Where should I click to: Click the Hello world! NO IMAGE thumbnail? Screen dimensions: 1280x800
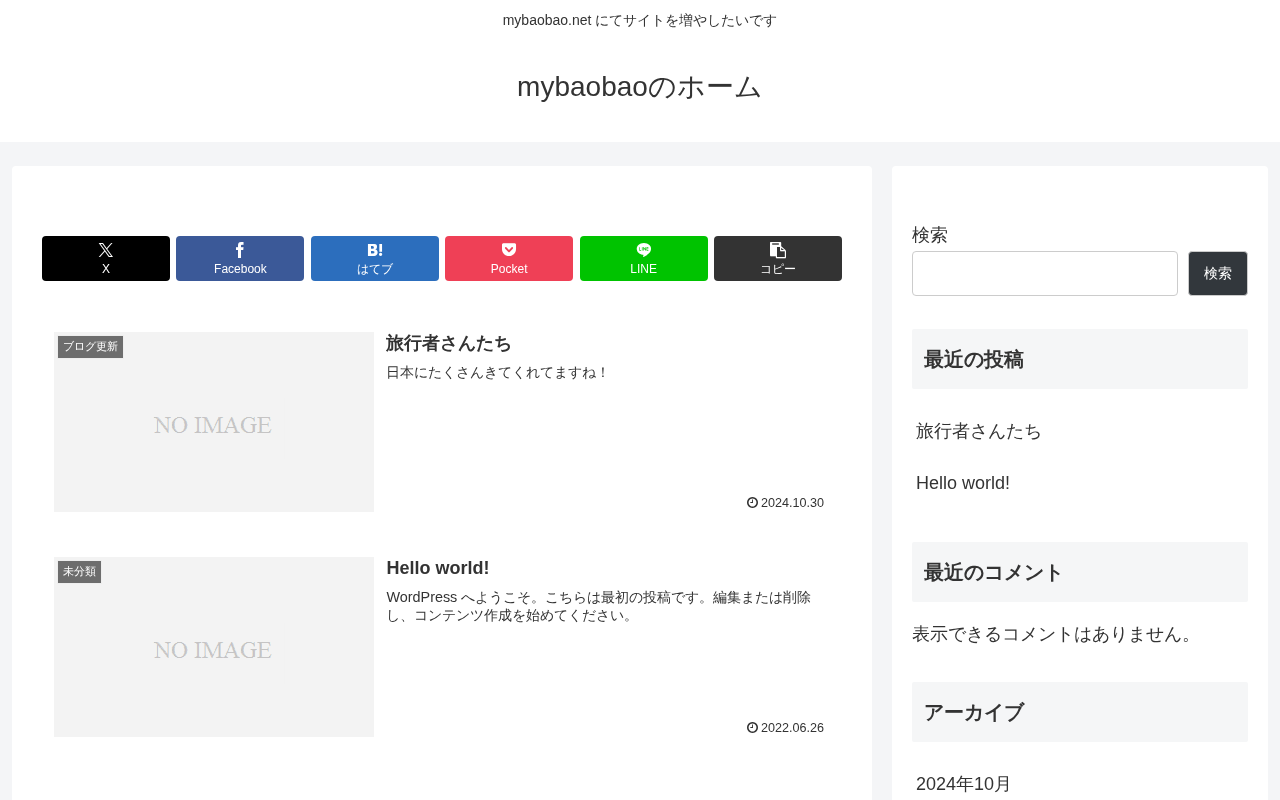point(214,647)
